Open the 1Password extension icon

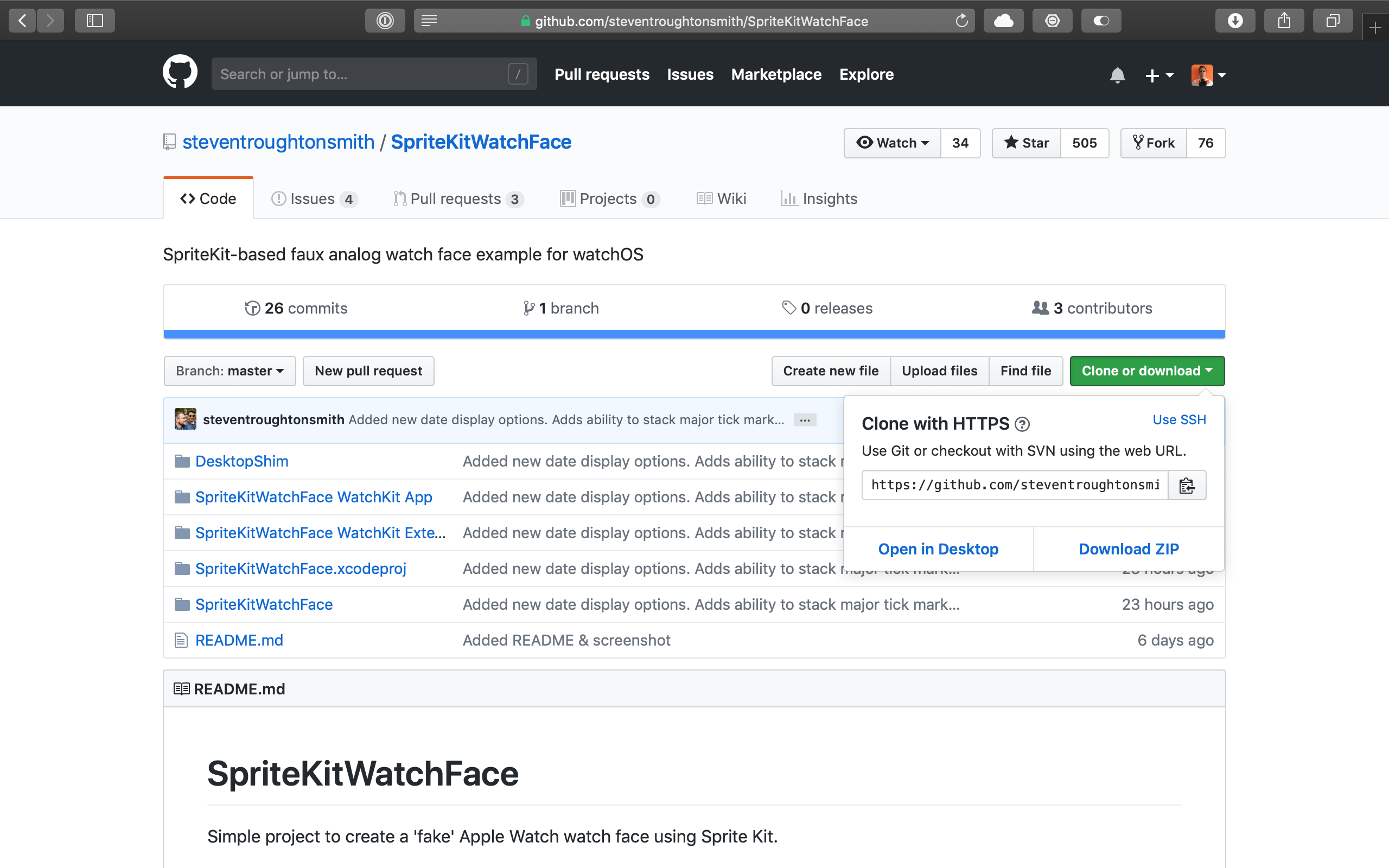(385, 21)
